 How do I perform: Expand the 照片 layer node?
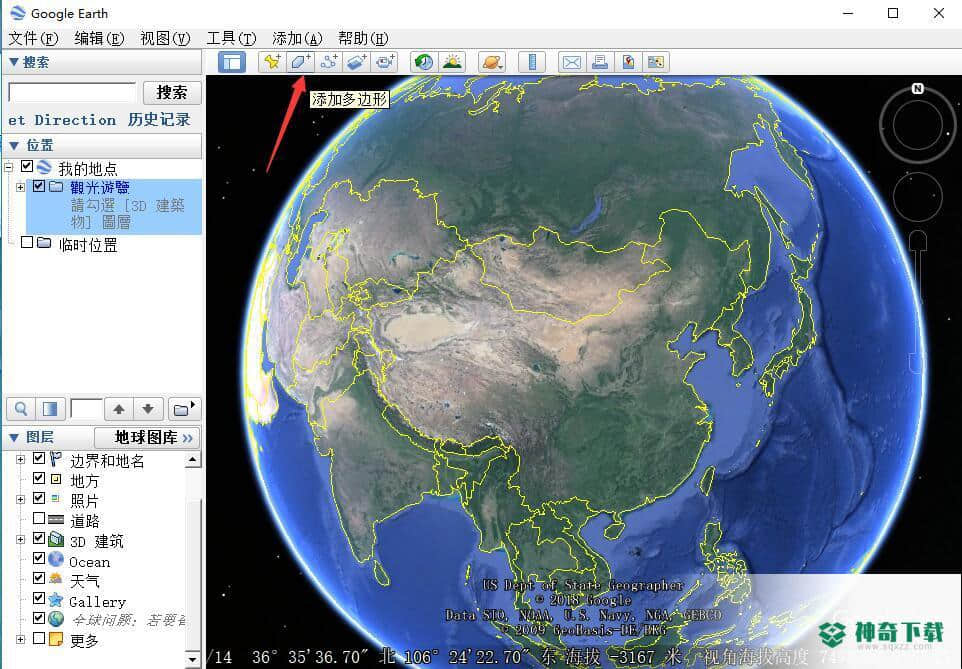click(x=20, y=500)
